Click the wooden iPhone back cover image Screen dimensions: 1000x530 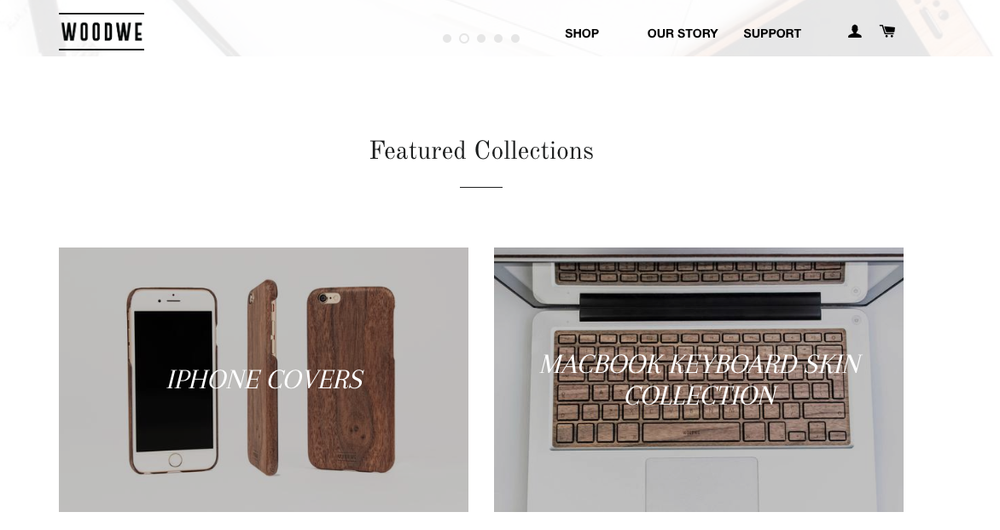click(351, 379)
